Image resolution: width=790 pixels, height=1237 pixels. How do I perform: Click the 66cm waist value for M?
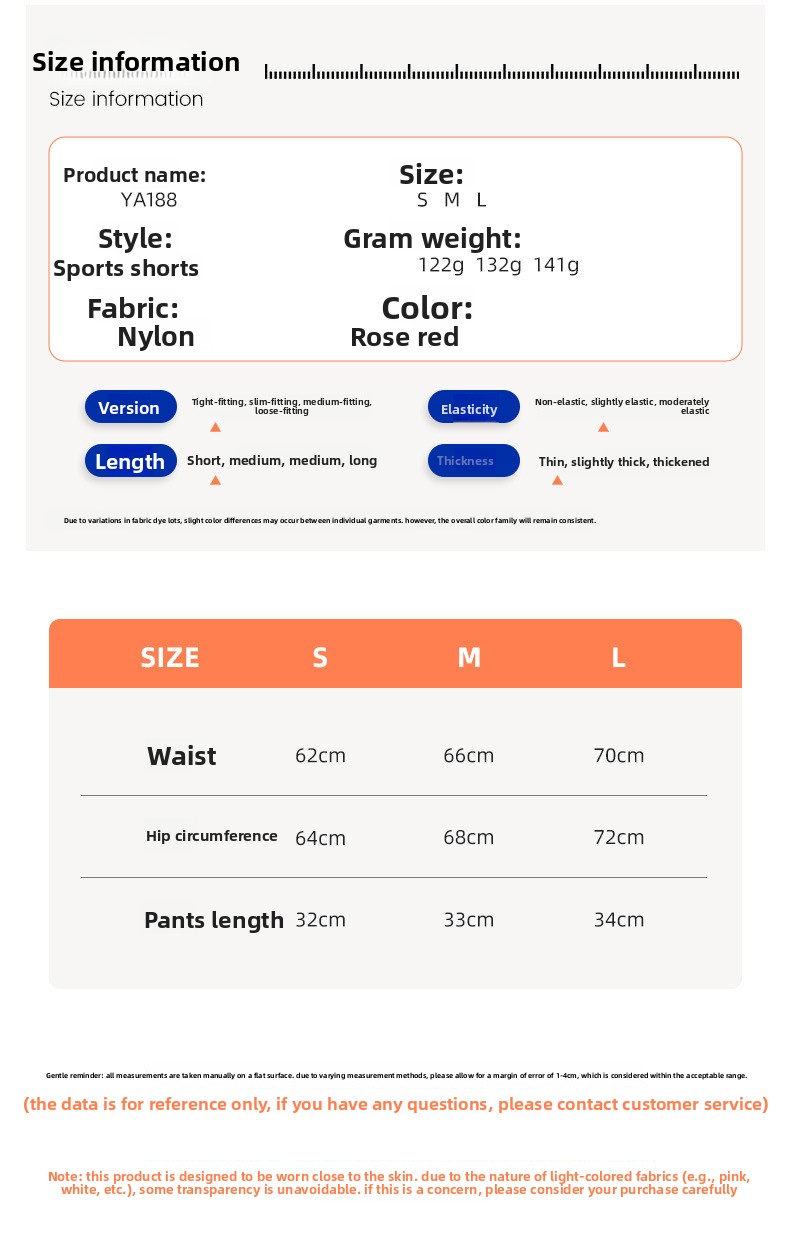coord(469,755)
